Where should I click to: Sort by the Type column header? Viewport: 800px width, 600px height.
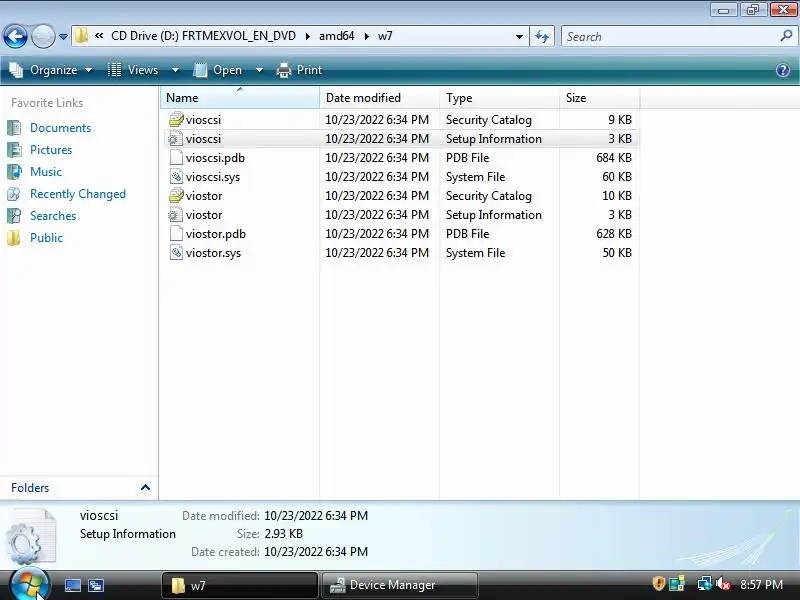coord(499,97)
